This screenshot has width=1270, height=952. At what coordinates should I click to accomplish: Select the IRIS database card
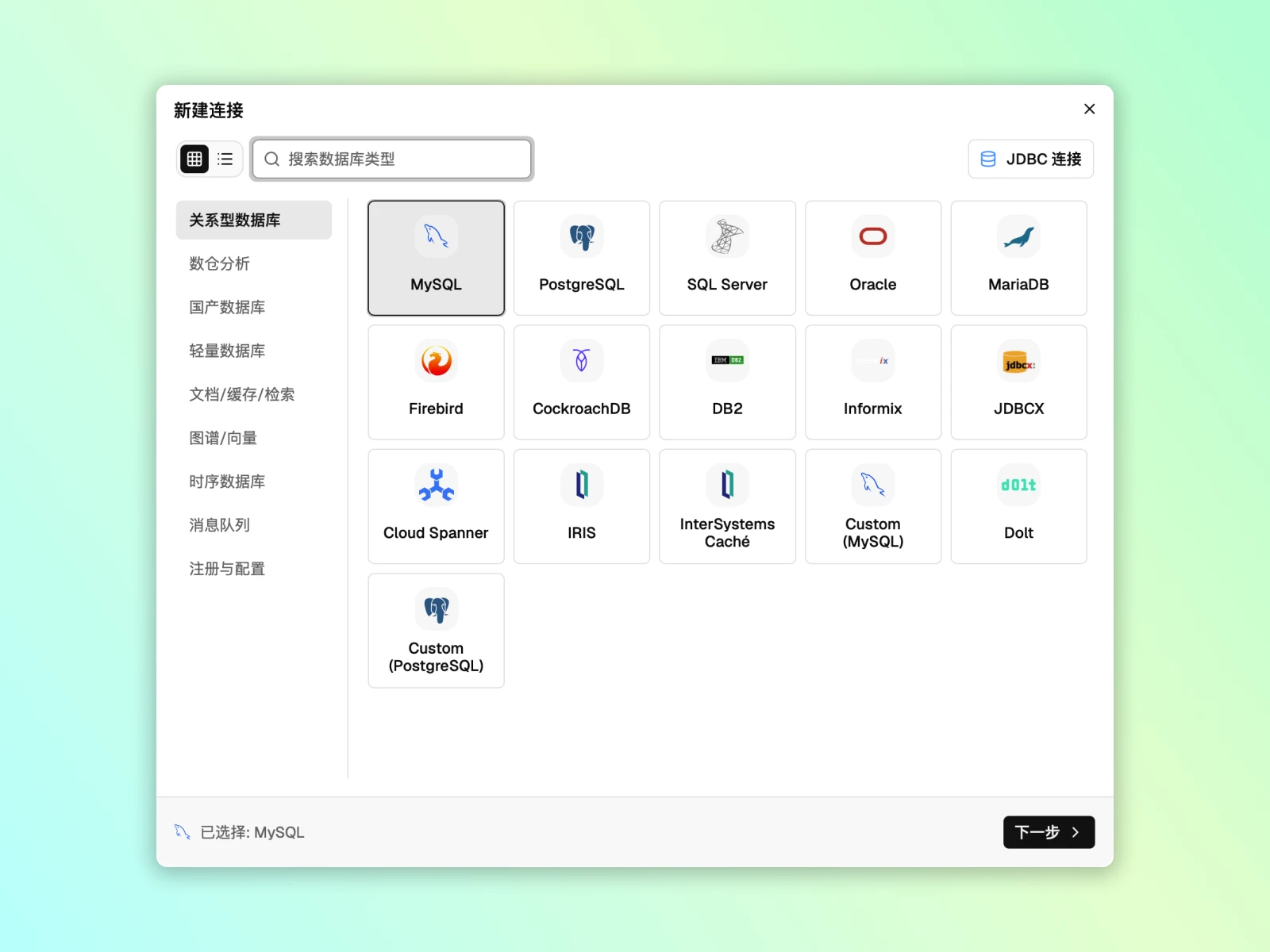(582, 506)
